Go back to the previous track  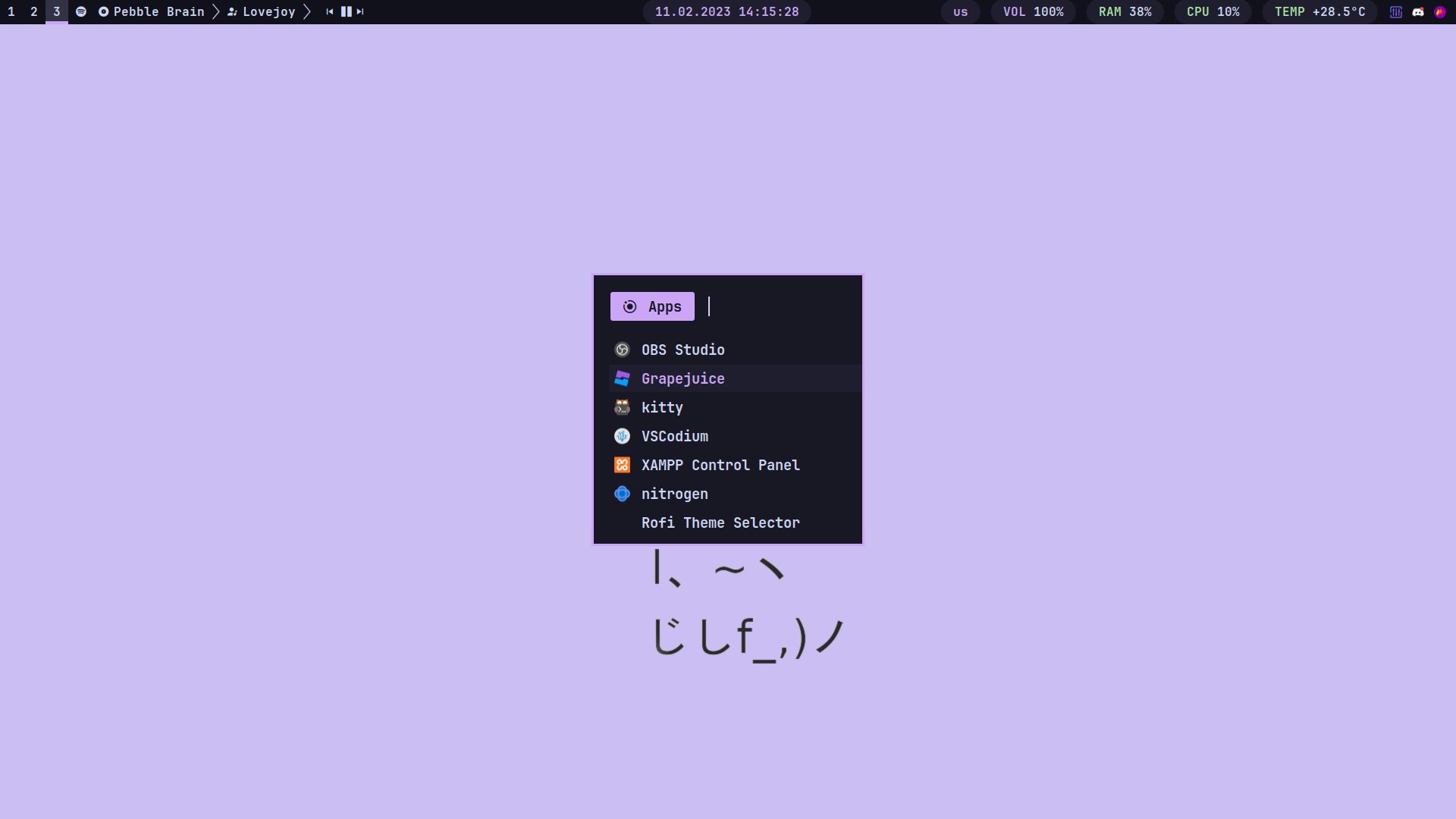[x=329, y=11]
